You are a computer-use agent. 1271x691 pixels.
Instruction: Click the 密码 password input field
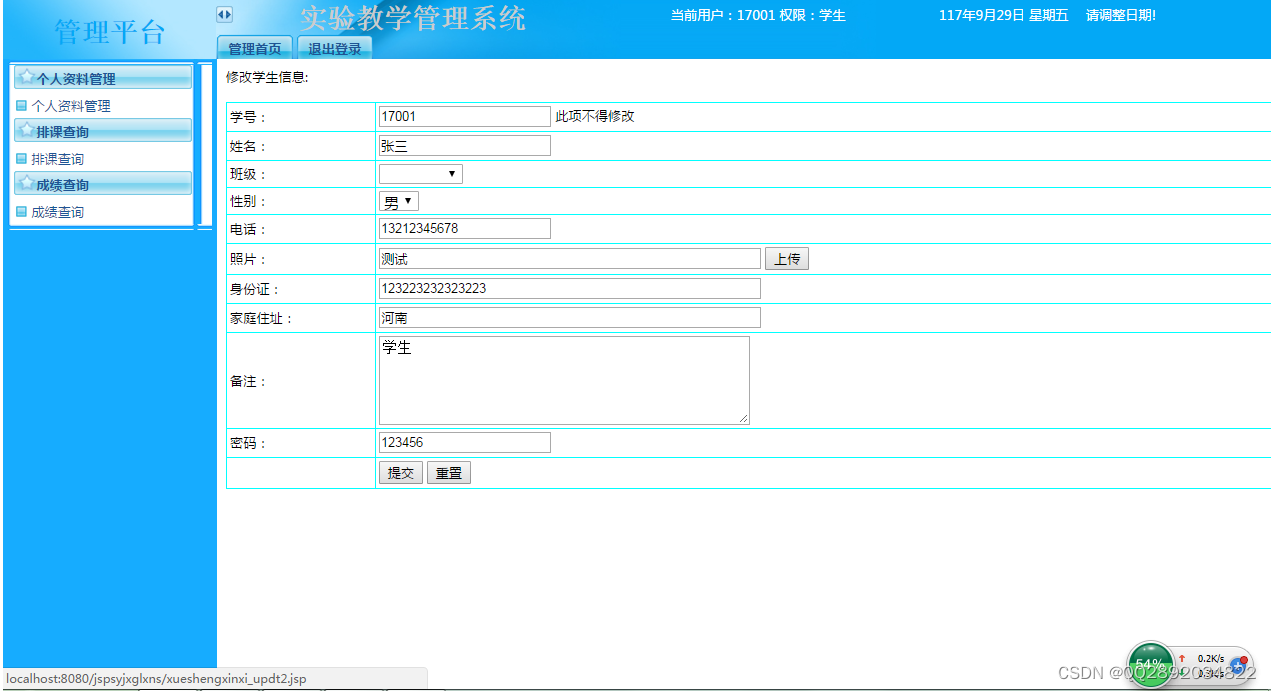[463, 442]
